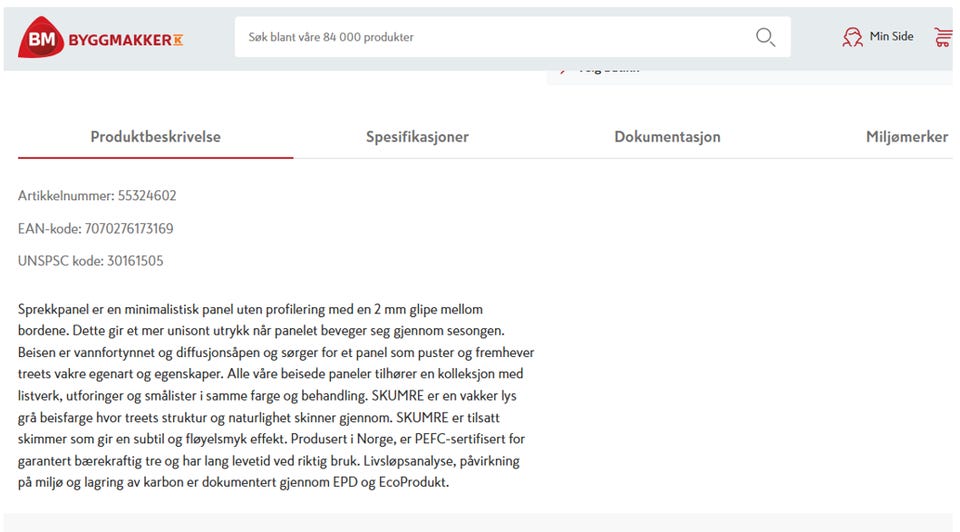Open the Dokumentasjon tab
960x532 pixels.
point(667,137)
